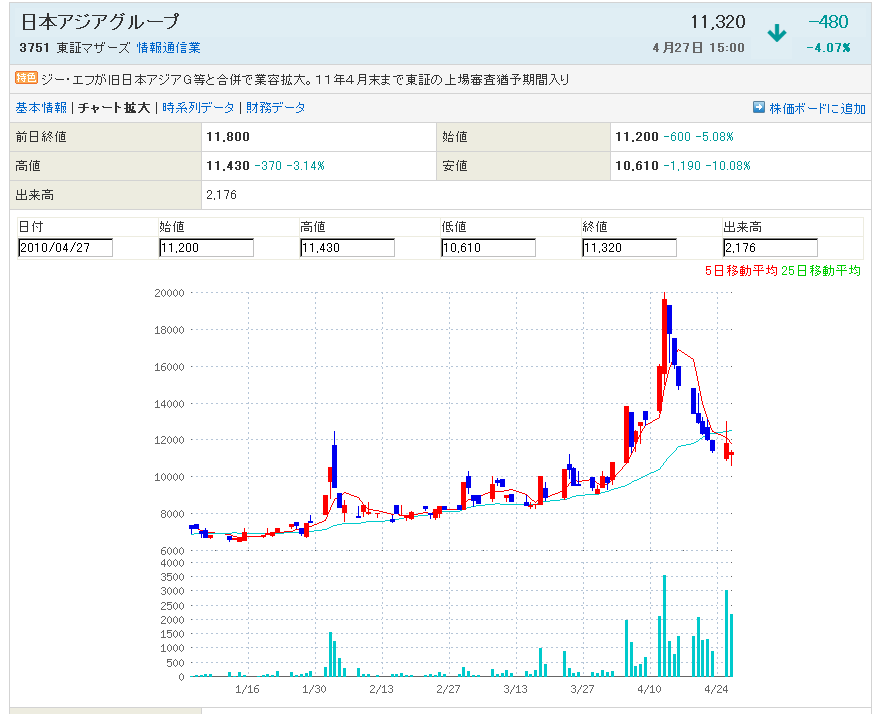Select the 低値 field showing 10,610
This screenshot has height=714, width=880.
coord(488,248)
